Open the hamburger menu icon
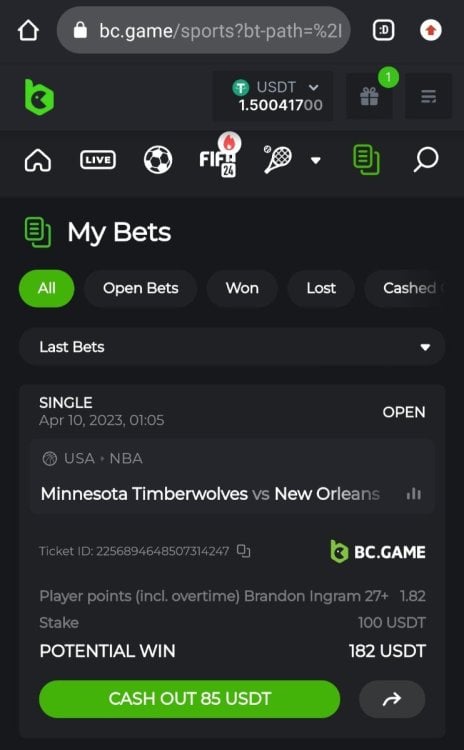The height and width of the screenshot is (750, 464). pos(428,97)
